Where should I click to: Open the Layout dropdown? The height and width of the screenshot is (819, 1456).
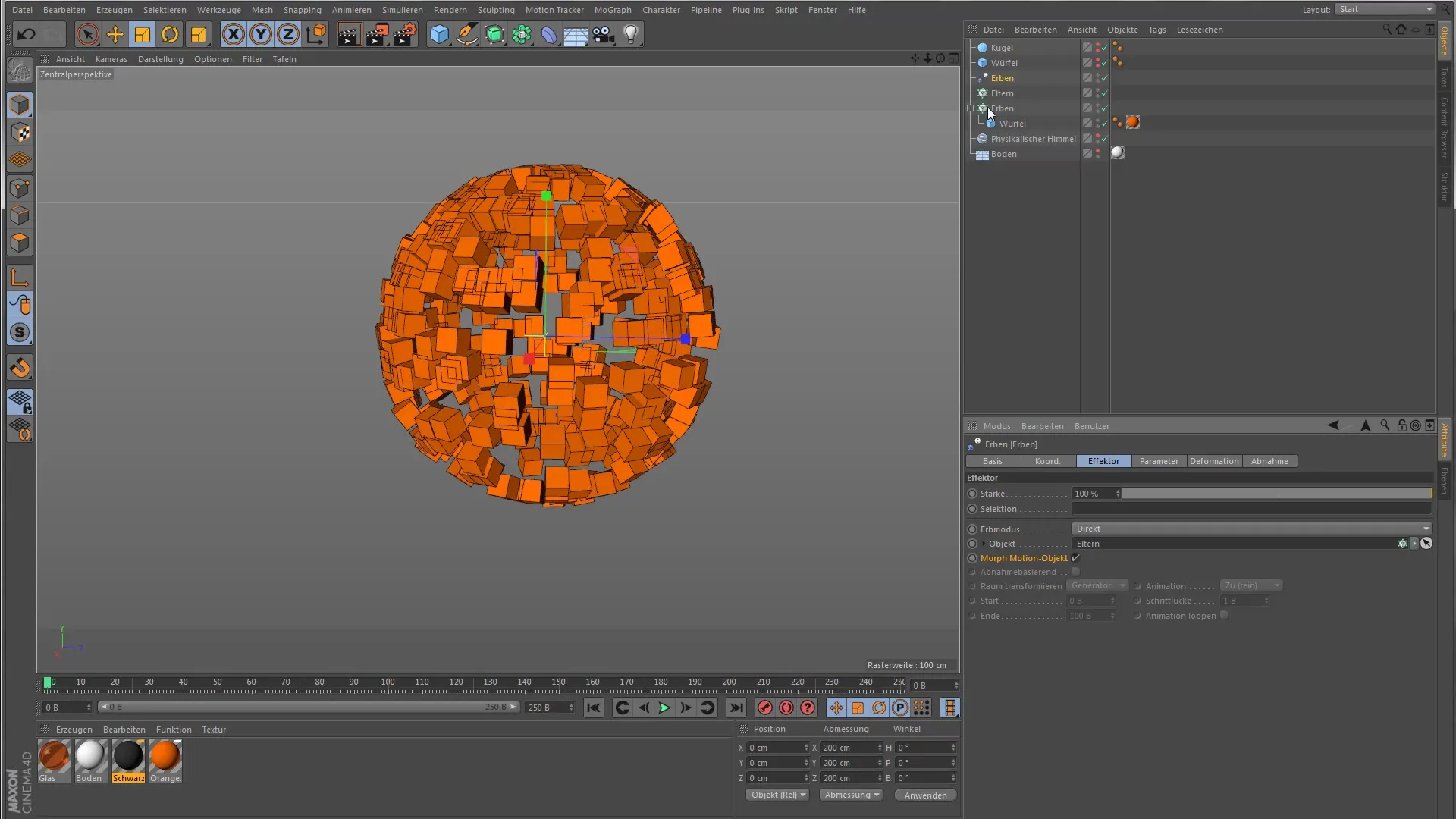coord(1385,9)
